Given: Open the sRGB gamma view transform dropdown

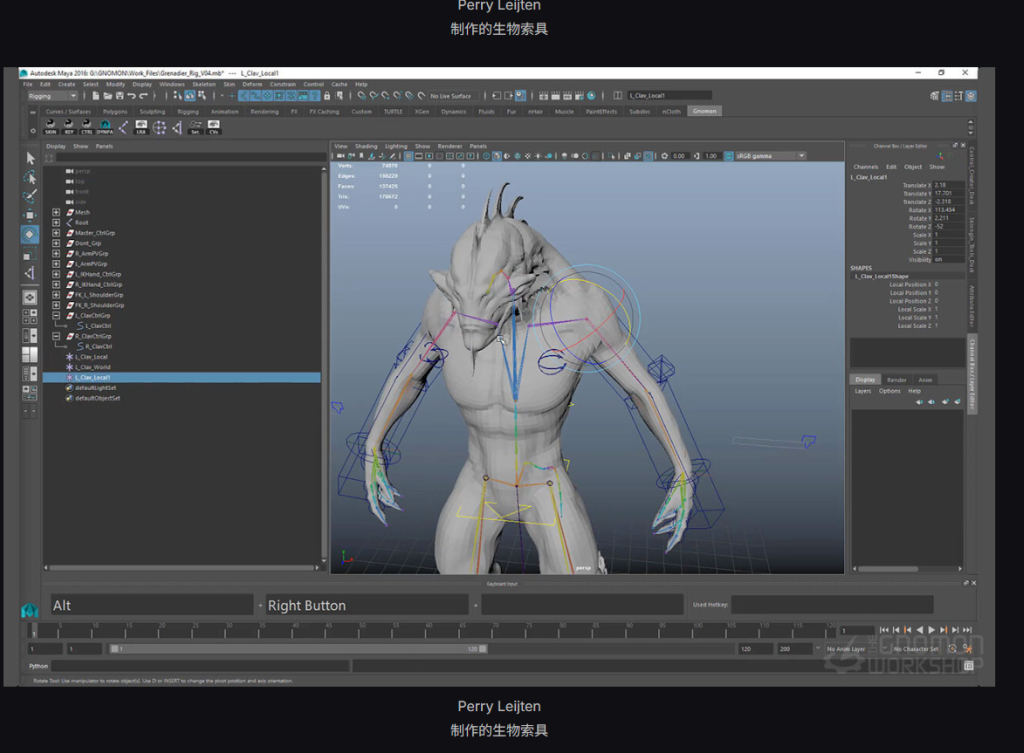Looking at the screenshot, I should [x=770, y=156].
